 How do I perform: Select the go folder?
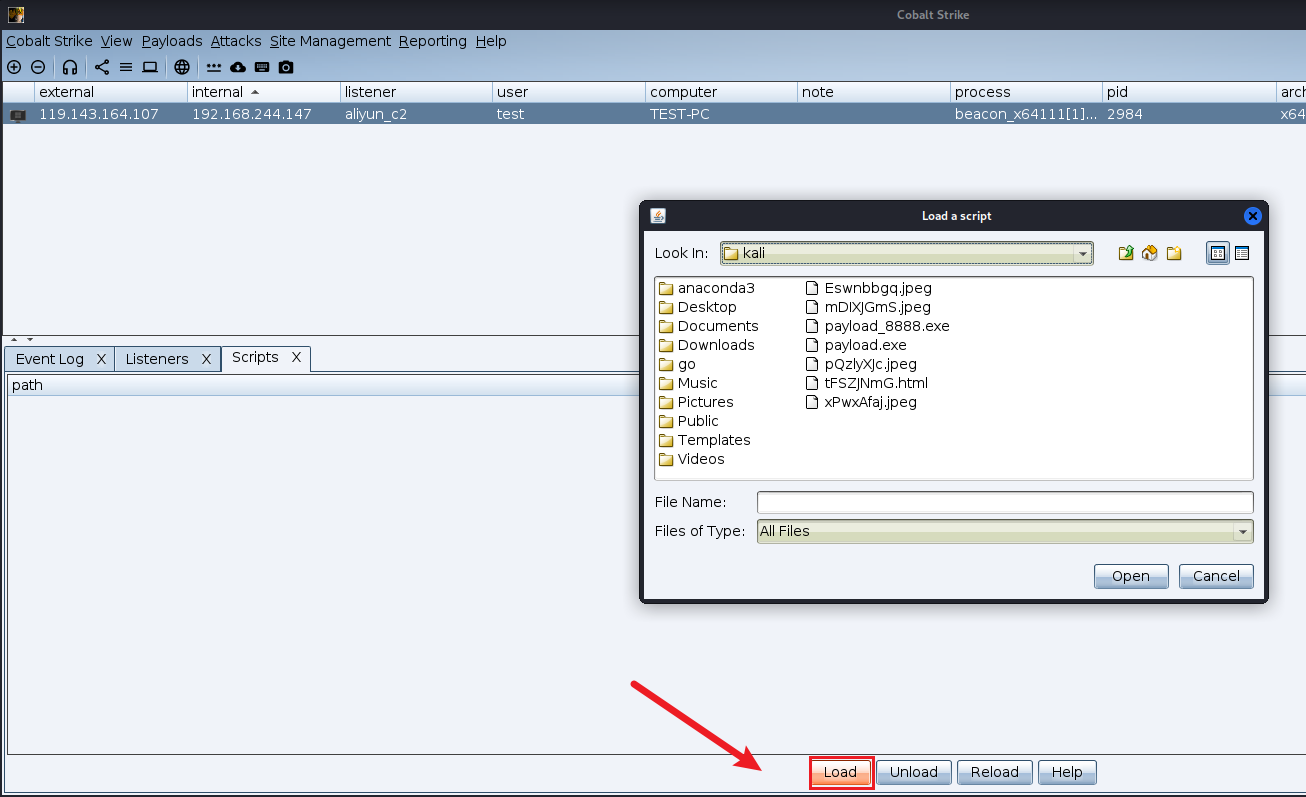[x=677, y=364]
